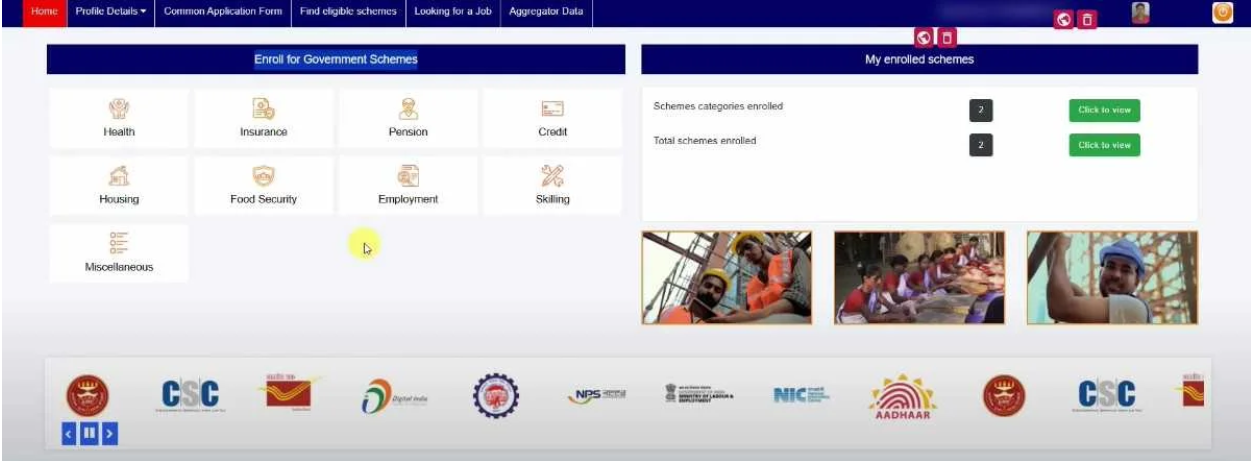Open the Miscellaneous schemes tile

click(118, 253)
